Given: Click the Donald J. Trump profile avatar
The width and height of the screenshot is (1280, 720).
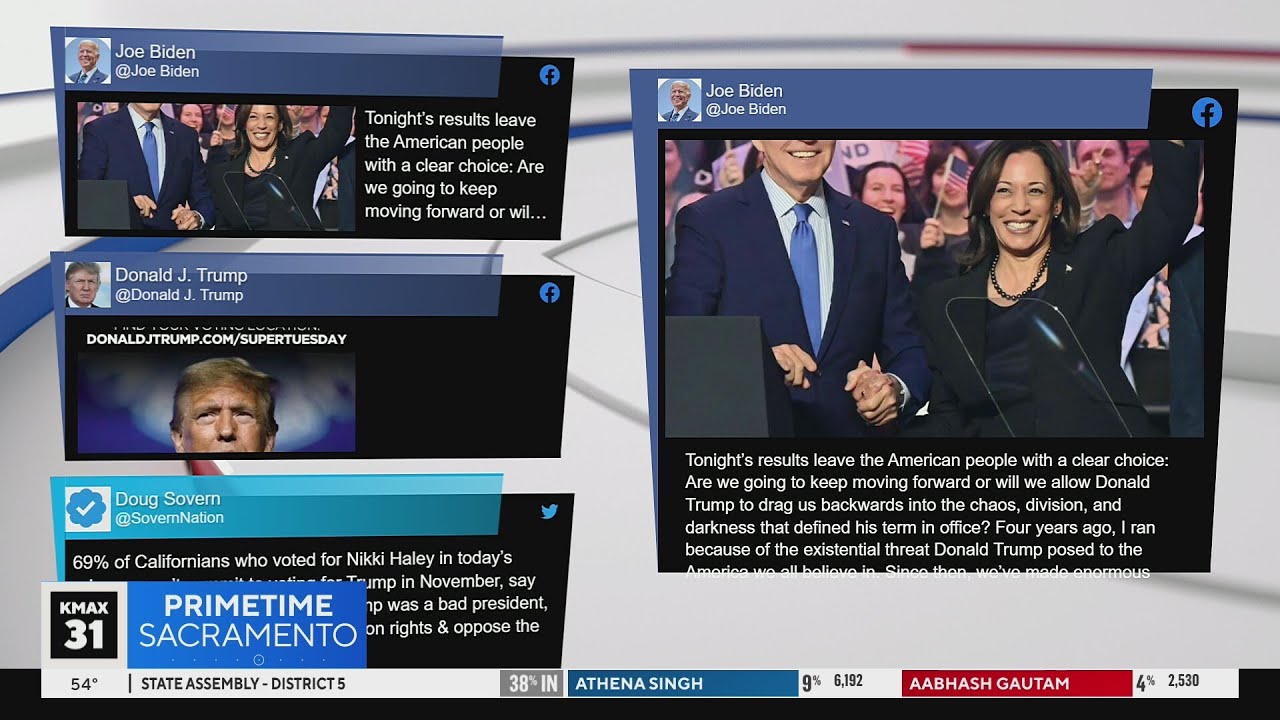Looking at the screenshot, I should (x=87, y=285).
